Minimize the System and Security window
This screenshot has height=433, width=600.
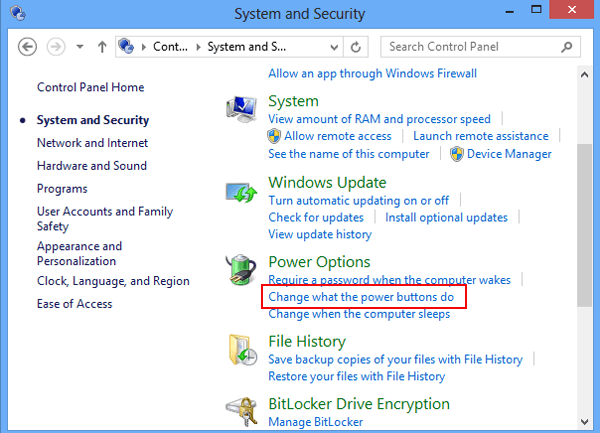click(x=509, y=11)
